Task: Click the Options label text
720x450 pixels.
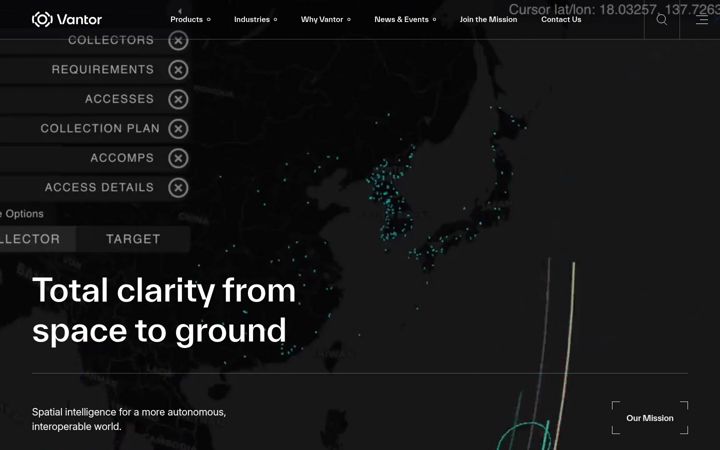Action: tap(24, 214)
